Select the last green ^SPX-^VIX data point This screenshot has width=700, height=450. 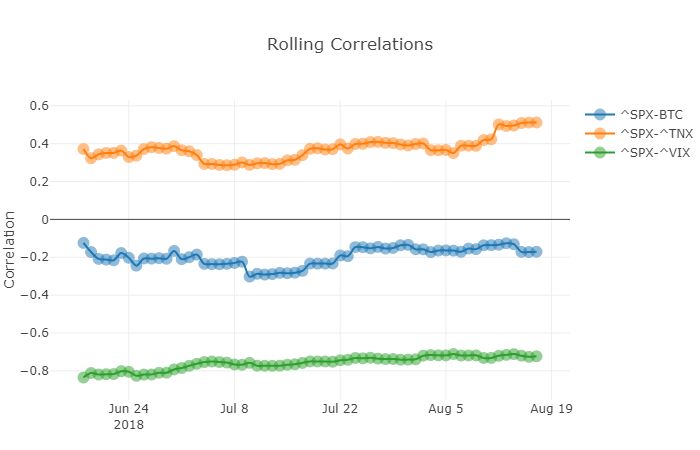click(537, 356)
